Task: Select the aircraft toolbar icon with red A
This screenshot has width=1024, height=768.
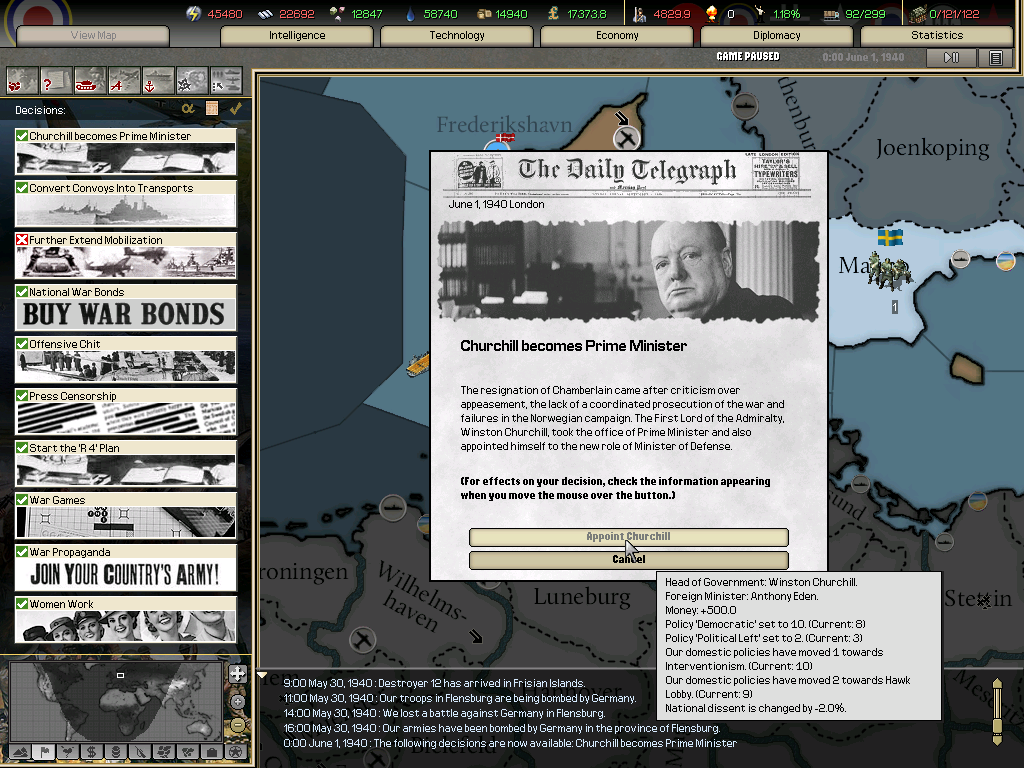Action: 124,81
